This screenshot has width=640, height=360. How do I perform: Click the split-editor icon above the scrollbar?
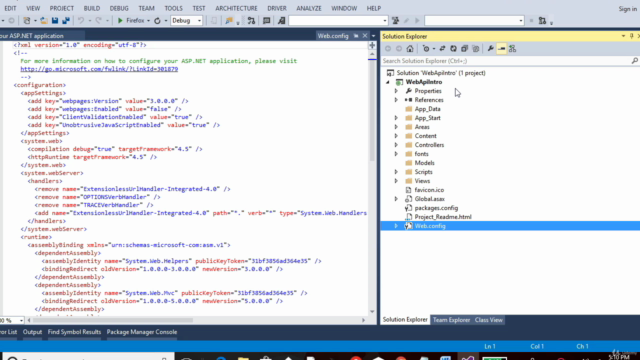(x=372, y=45)
